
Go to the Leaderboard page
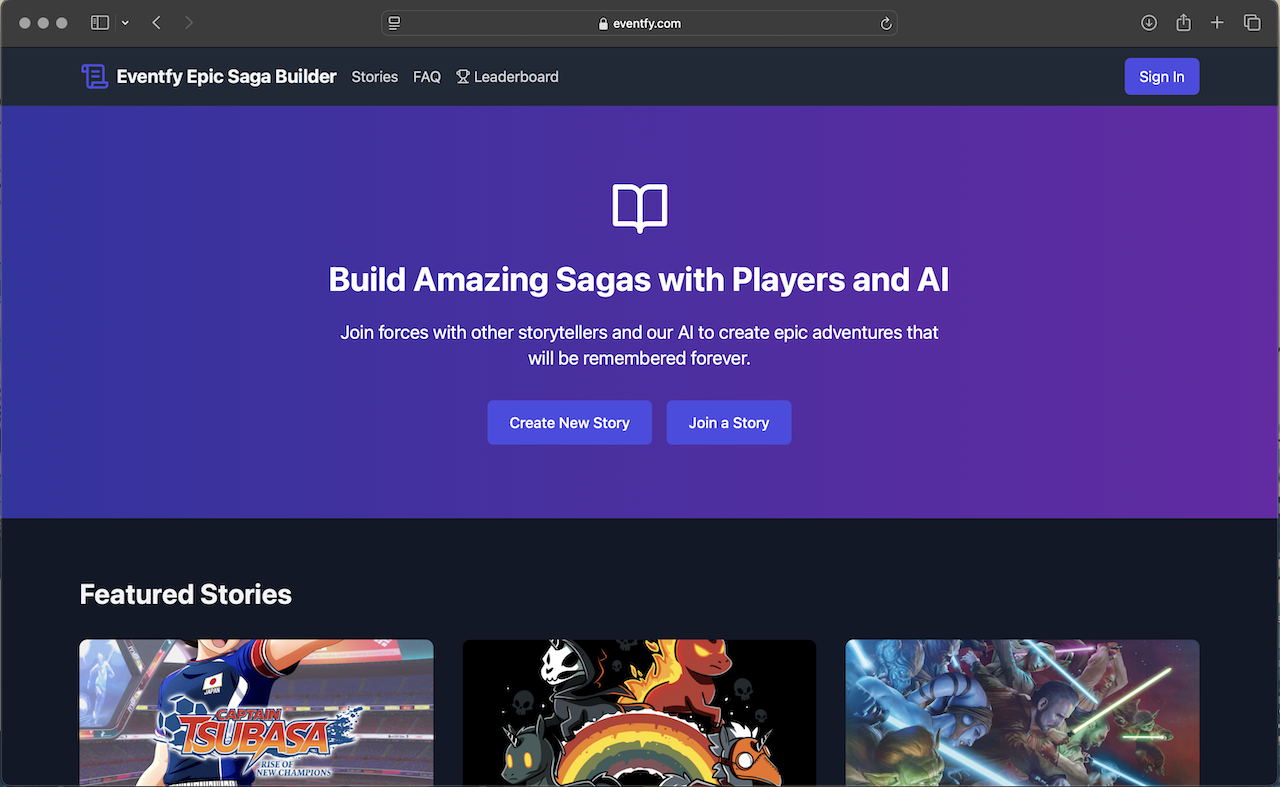click(515, 77)
